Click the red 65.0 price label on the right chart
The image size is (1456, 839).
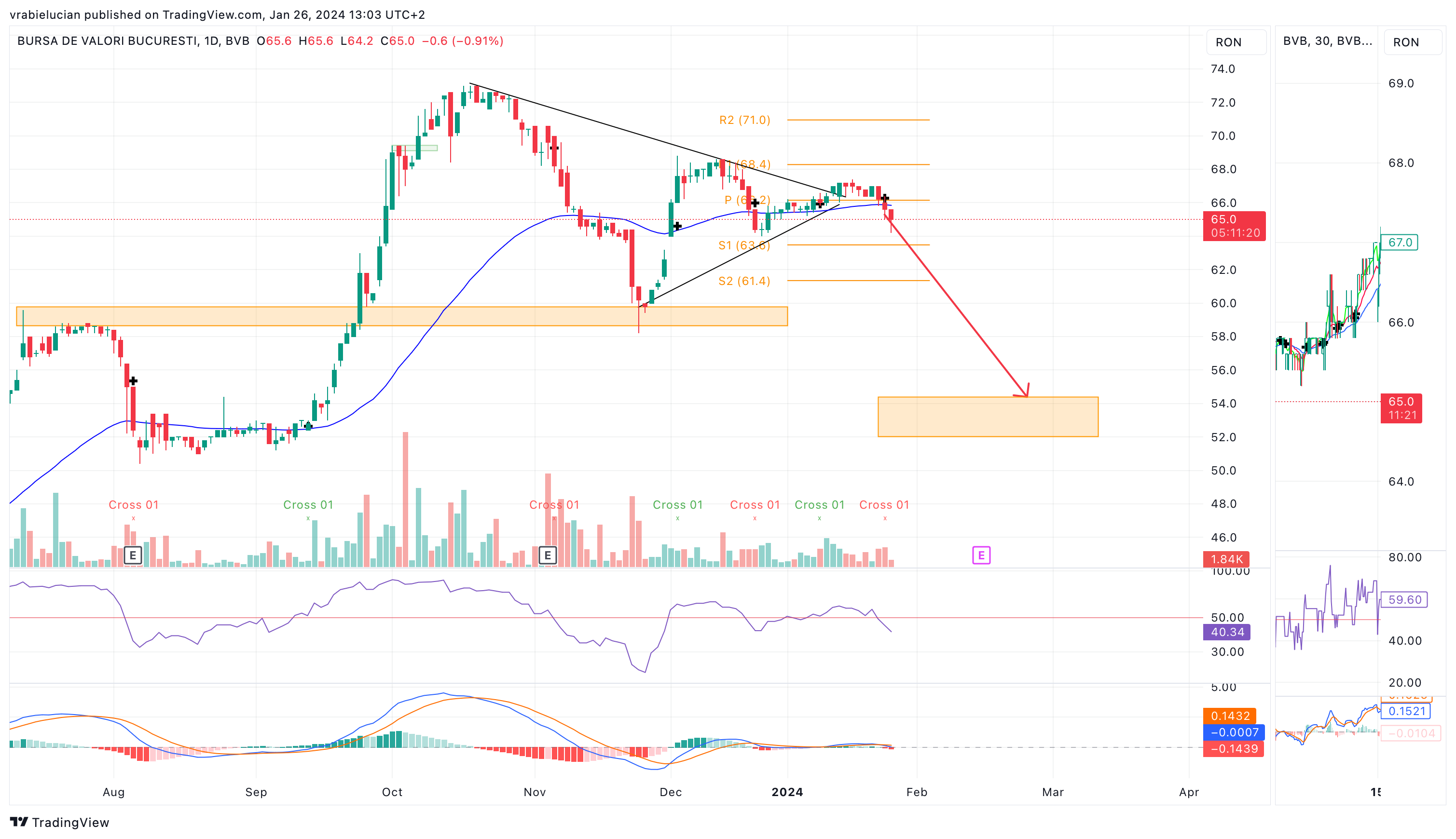click(x=1401, y=408)
